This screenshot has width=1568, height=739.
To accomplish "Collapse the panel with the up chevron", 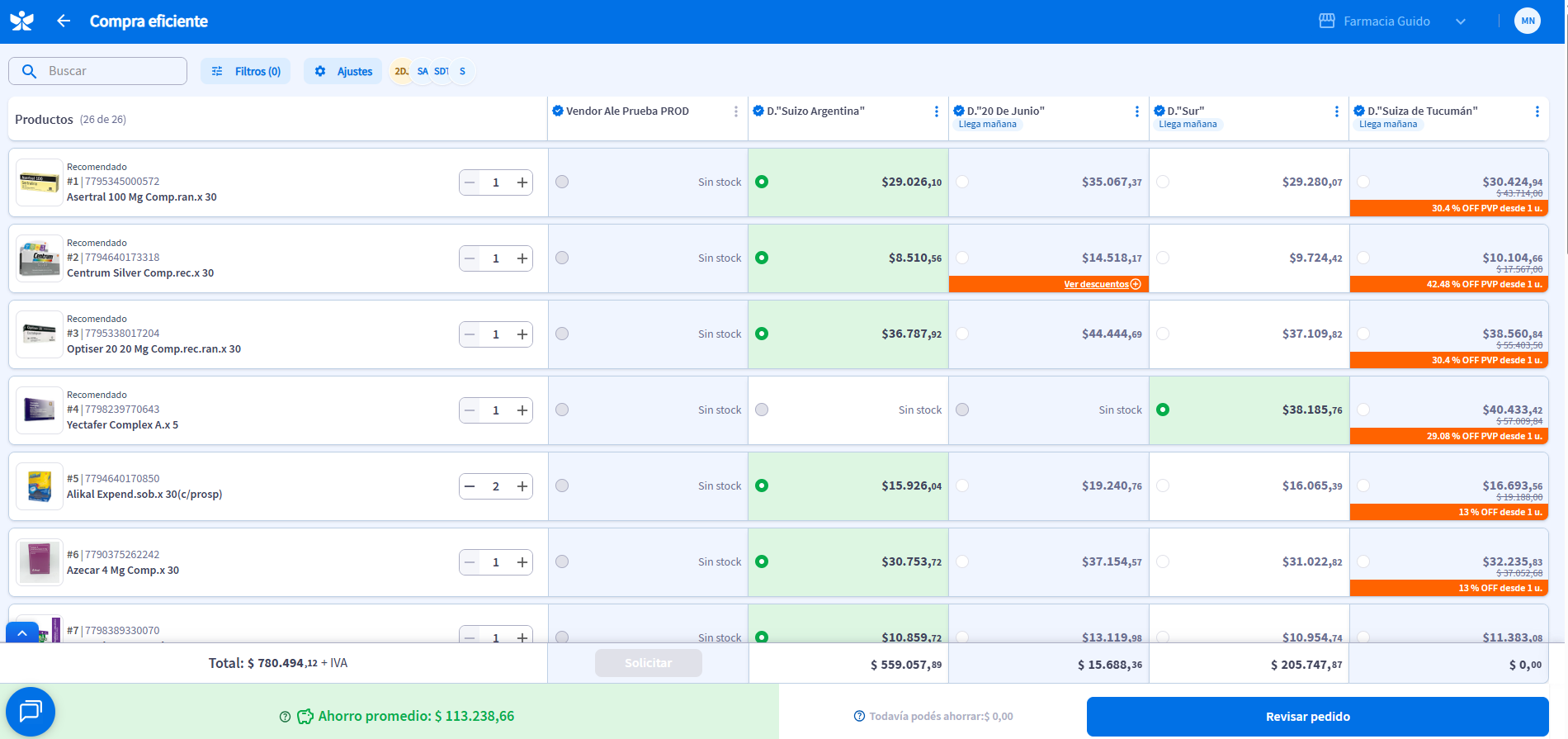I will point(22,633).
